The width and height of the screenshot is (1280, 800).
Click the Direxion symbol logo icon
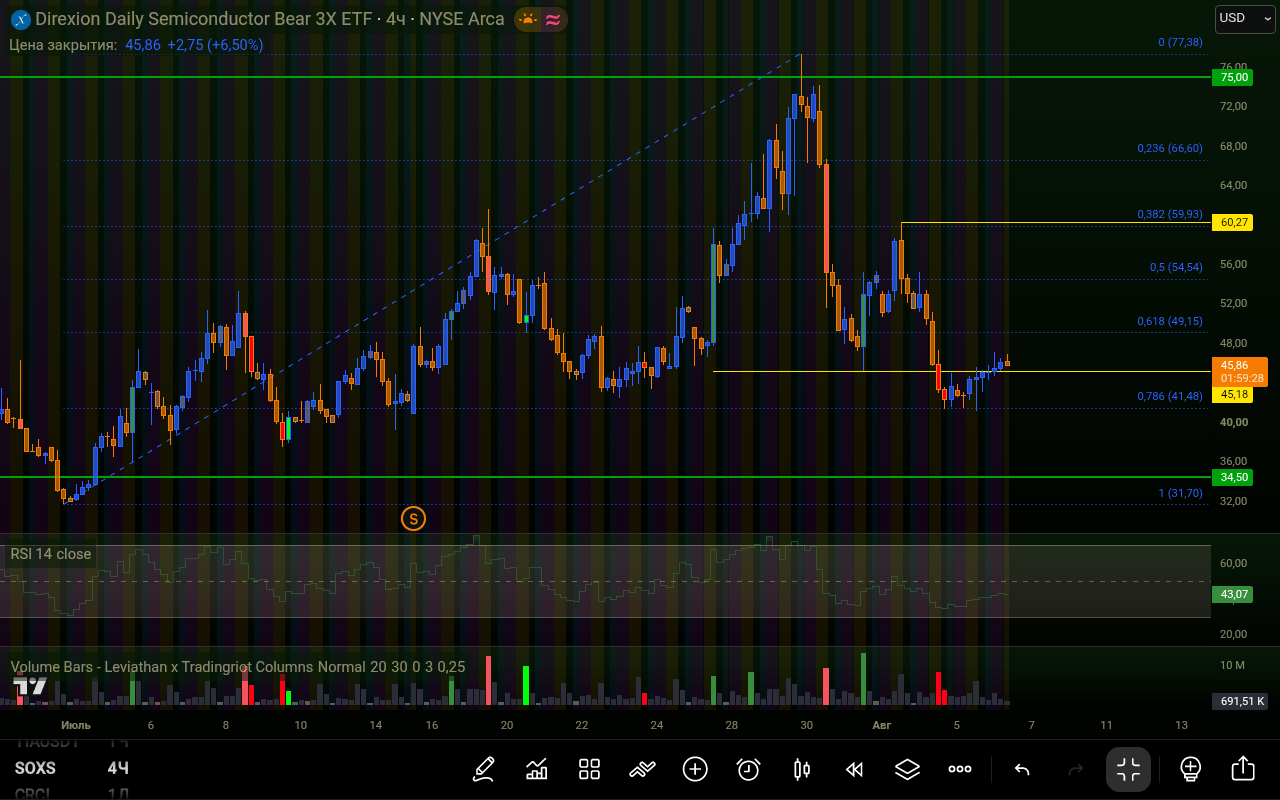click(x=20, y=19)
